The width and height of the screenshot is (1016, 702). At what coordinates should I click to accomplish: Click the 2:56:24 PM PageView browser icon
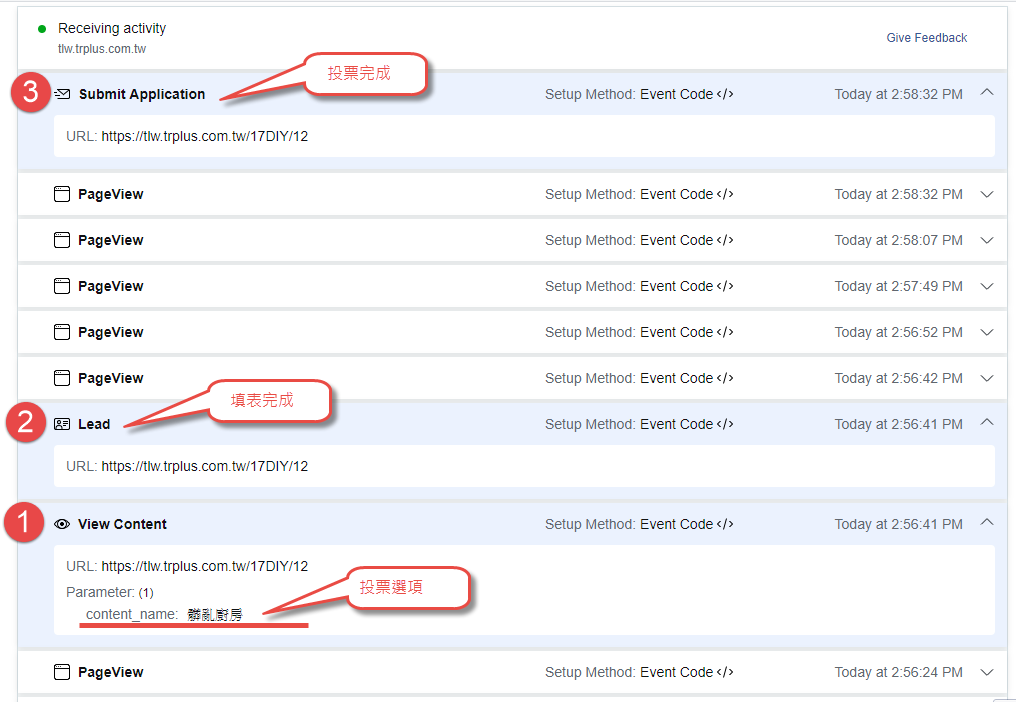(x=62, y=672)
